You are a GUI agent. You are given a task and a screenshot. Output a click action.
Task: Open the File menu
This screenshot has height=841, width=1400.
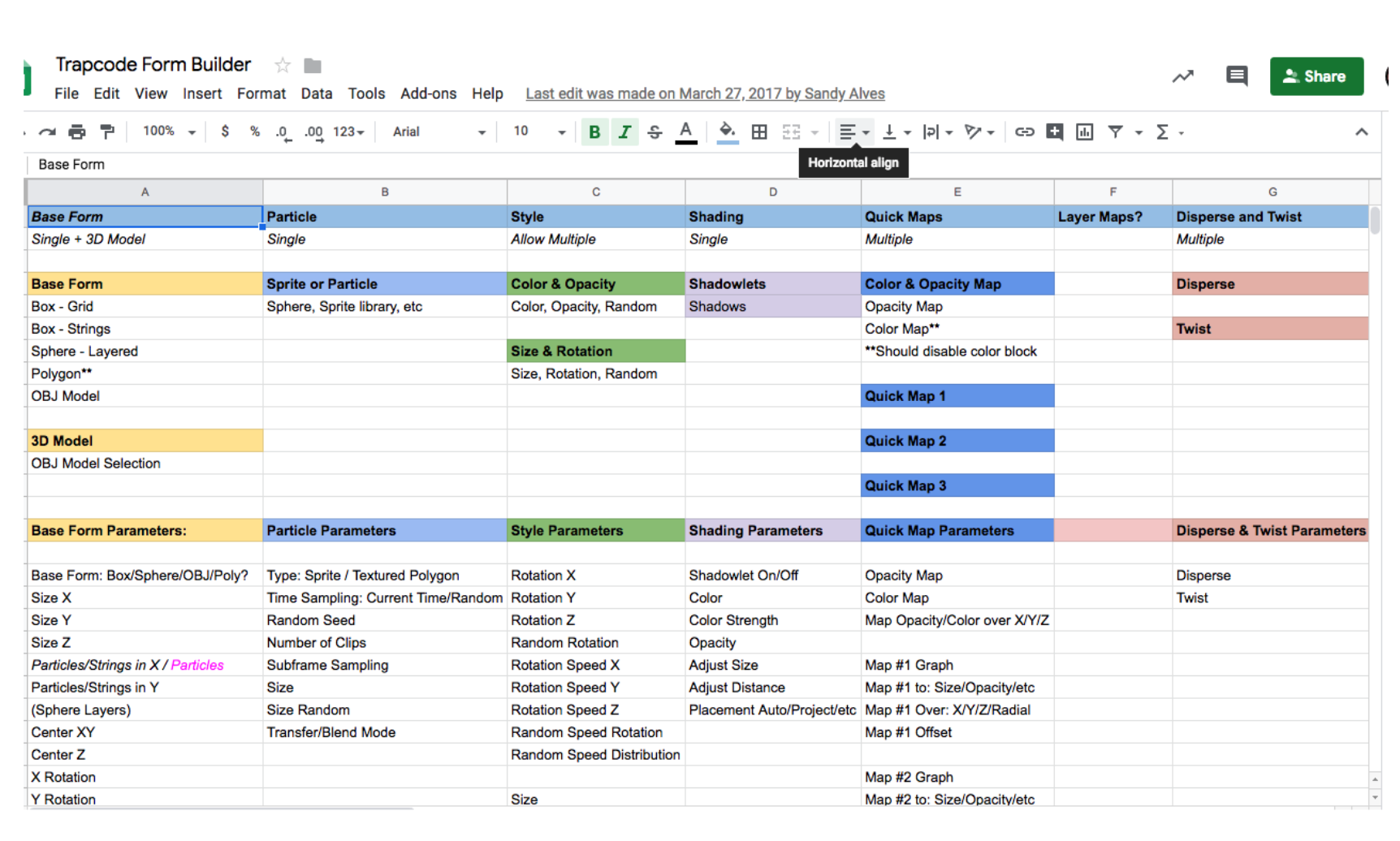click(x=67, y=94)
